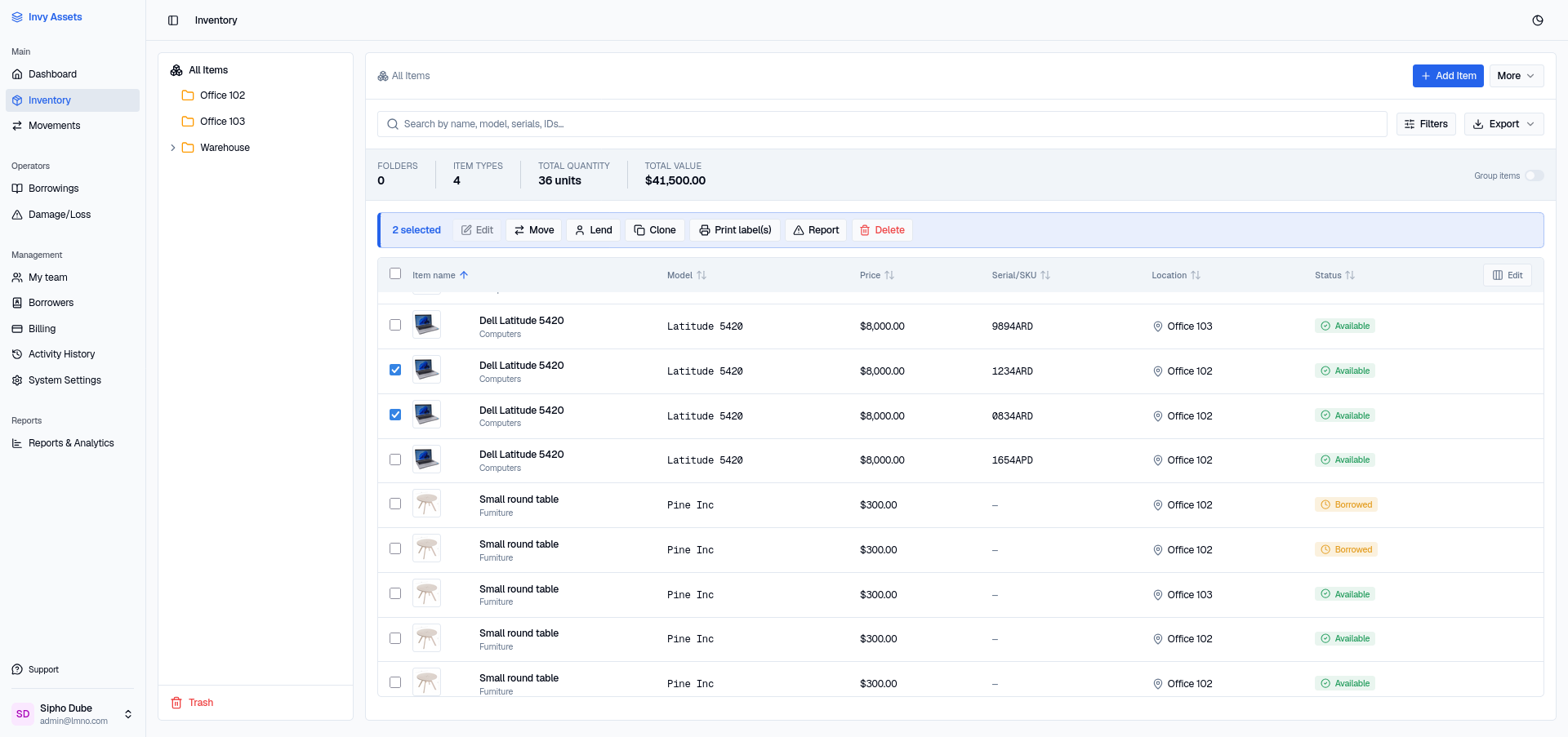Click the Billing card icon
This screenshot has width=1568, height=737.
pos(17,329)
